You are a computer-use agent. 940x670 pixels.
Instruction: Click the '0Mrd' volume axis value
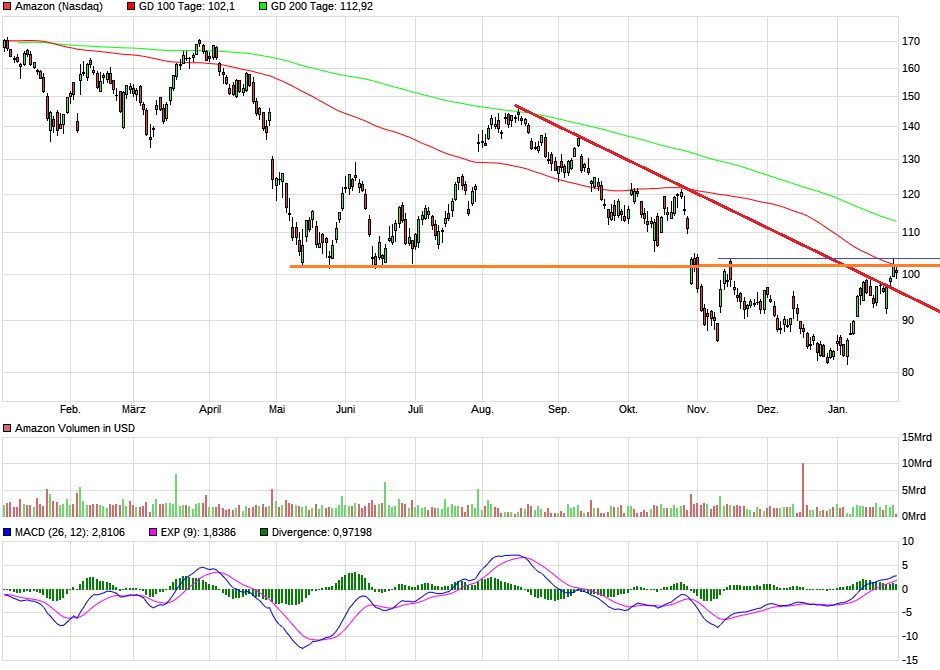click(x=914, y=516)
